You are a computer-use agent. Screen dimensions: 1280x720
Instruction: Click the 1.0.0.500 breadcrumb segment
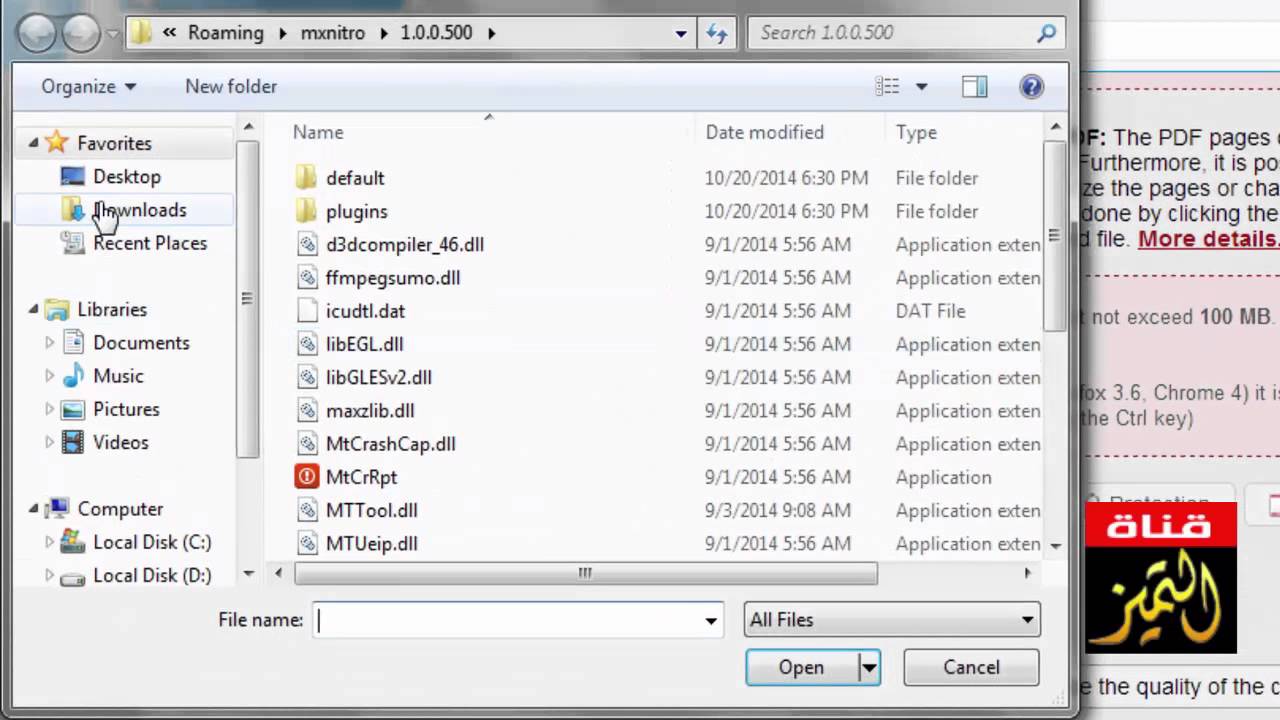coord(436,33)
